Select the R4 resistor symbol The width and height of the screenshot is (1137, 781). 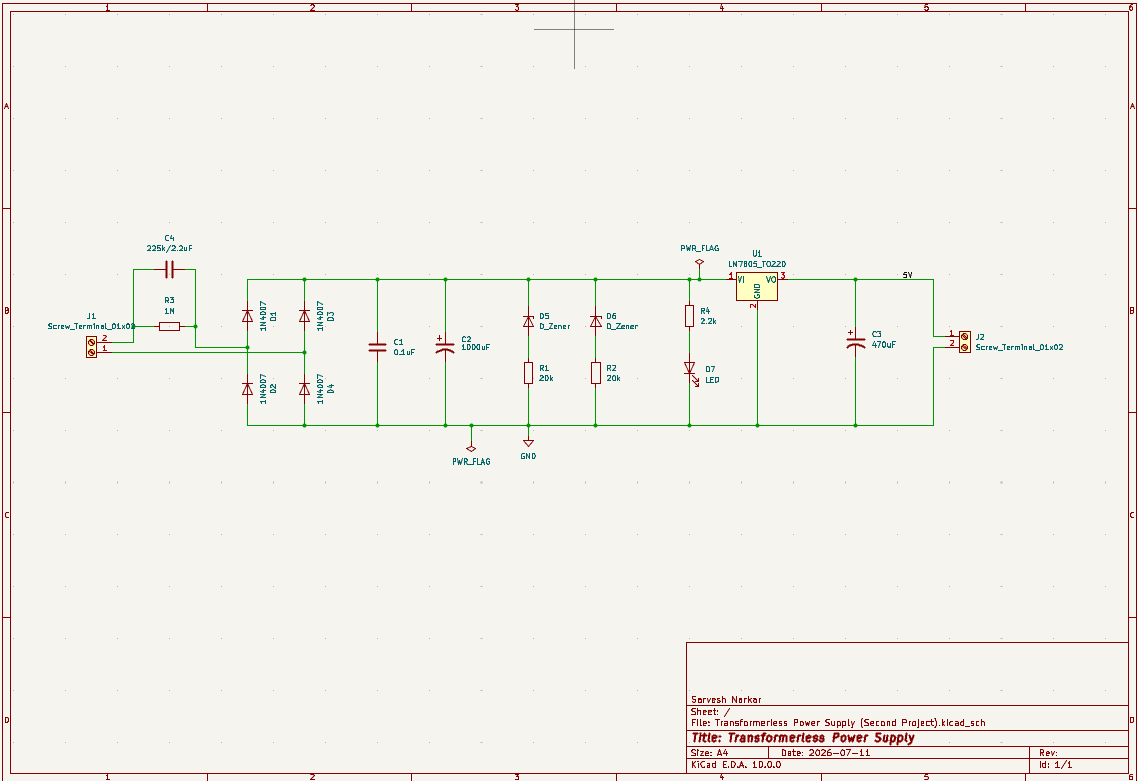pos(690,316)
